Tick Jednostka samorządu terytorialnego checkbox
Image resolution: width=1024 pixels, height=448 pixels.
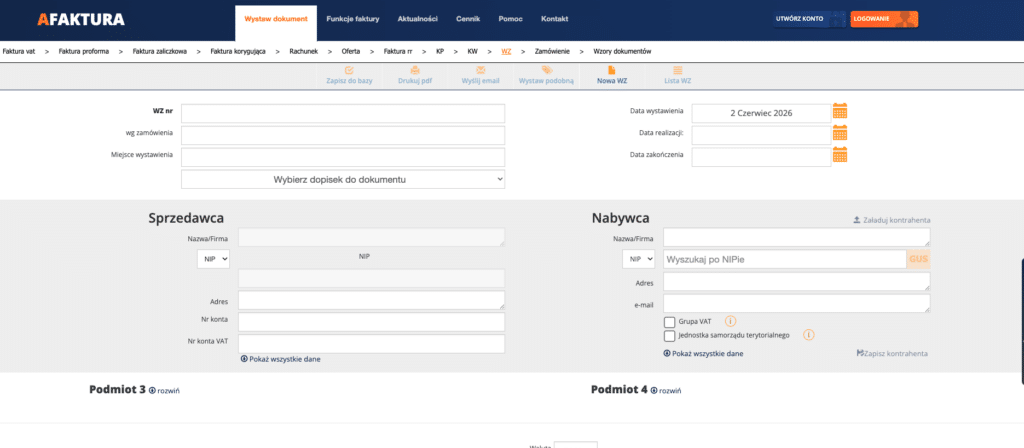click(x=669, y=336)
